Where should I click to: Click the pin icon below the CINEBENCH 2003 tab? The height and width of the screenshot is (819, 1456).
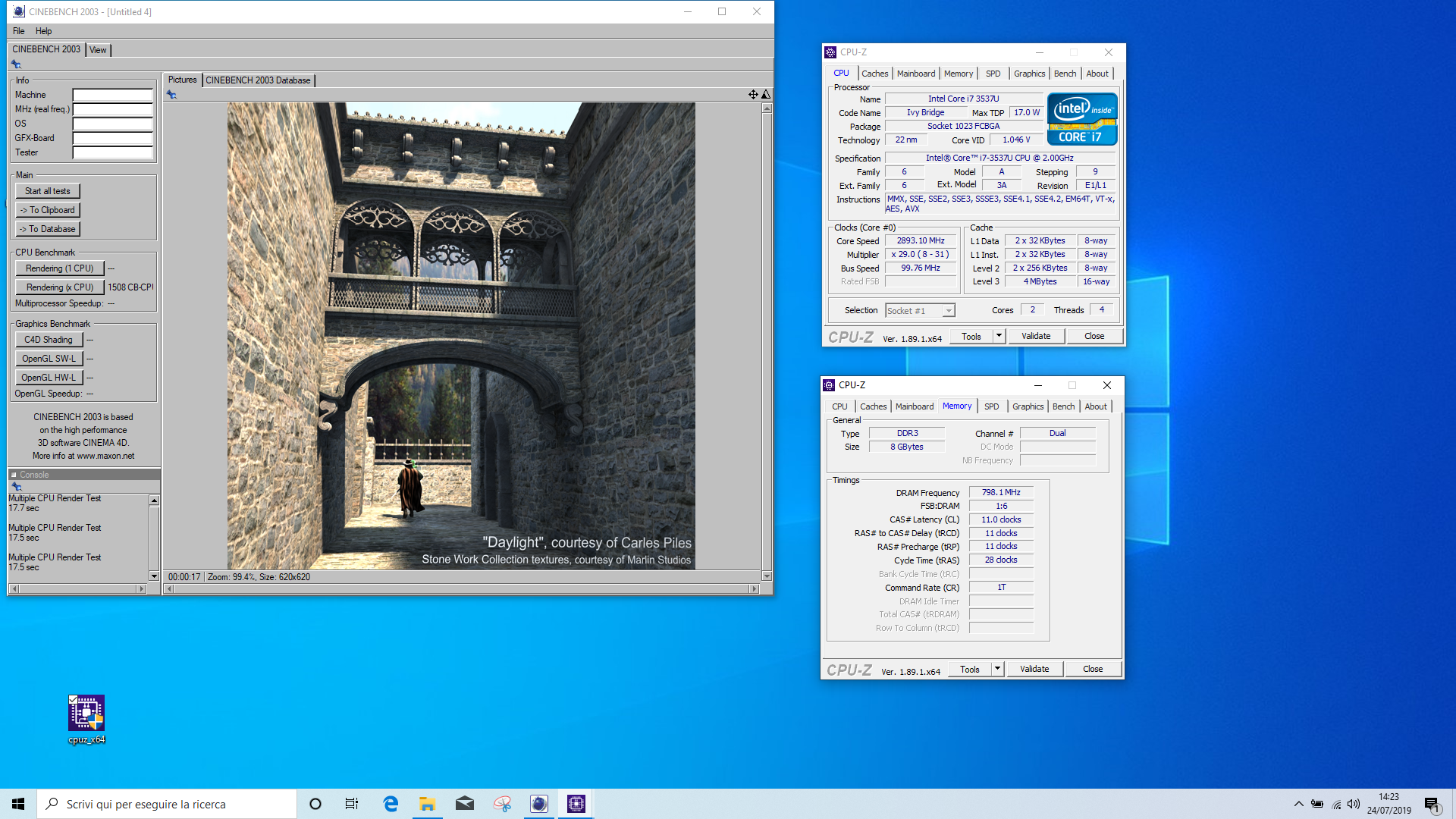coord(16,64)
